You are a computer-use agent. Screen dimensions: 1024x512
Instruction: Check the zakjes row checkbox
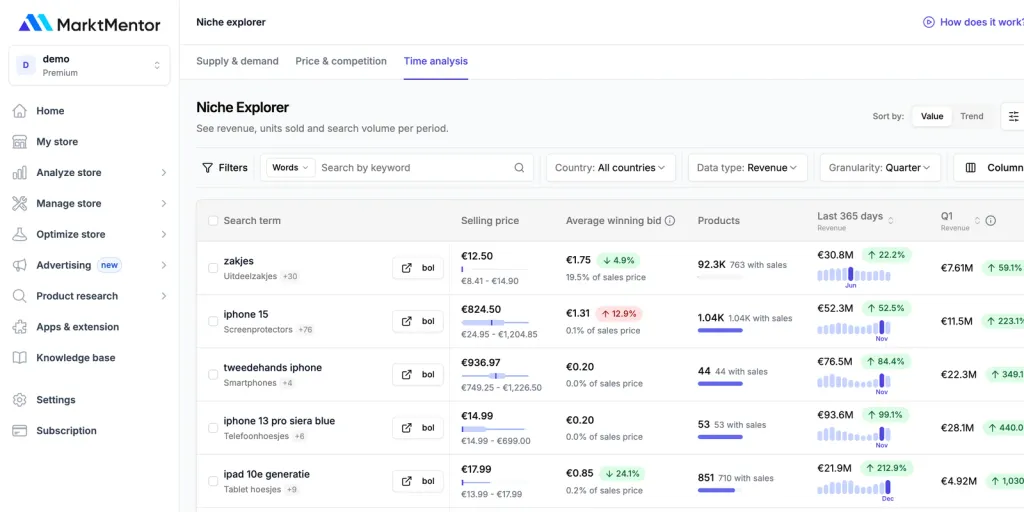(213, 268)
